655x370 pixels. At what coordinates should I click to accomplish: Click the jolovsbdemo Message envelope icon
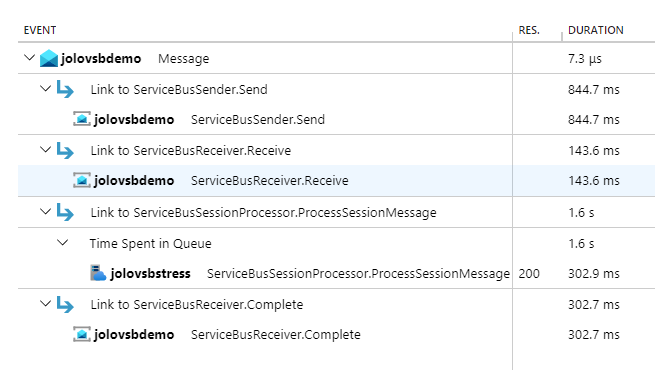click(48, 58)
